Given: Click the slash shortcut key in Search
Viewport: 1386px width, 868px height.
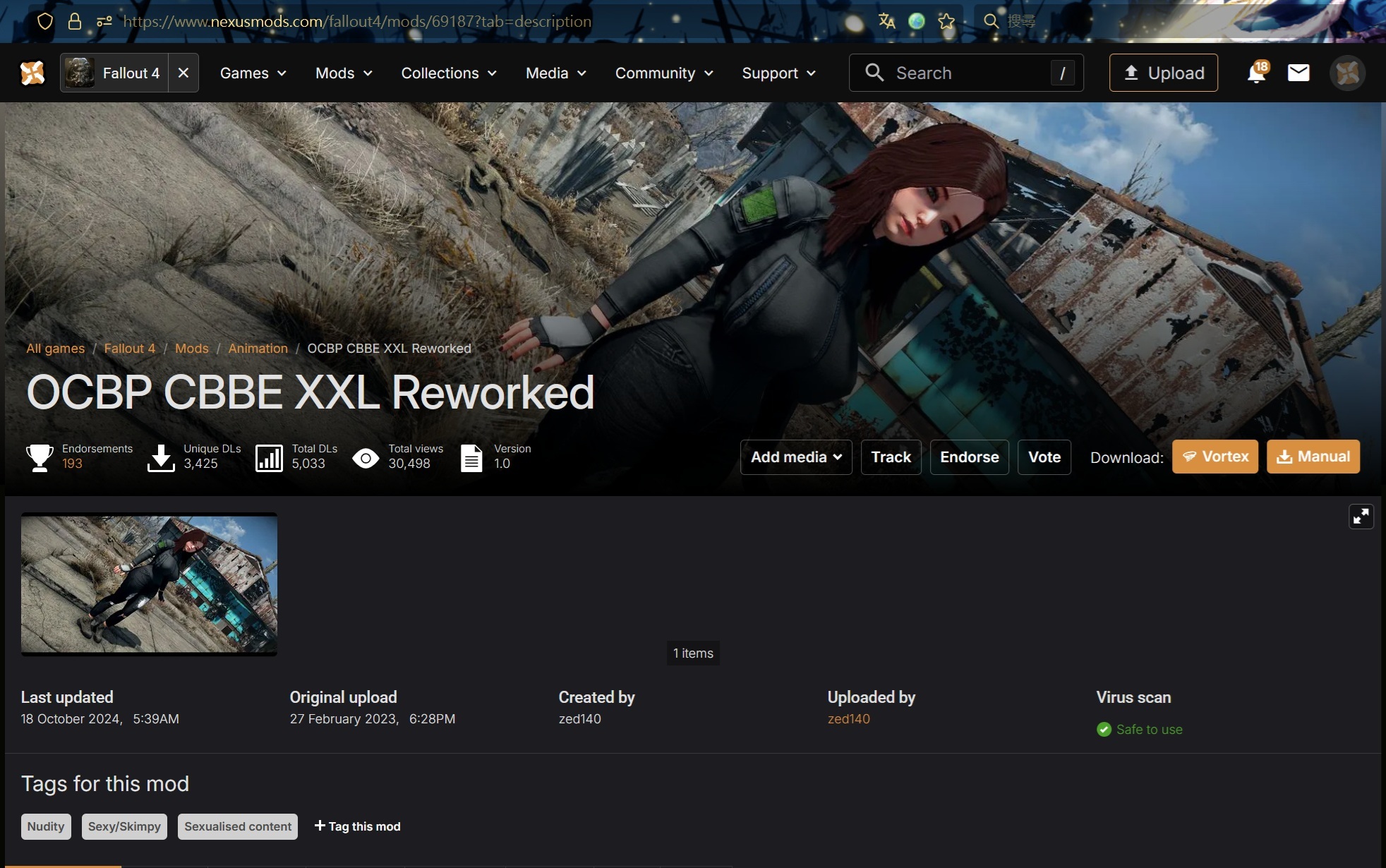Looking at the screenshot, I should click(1063, 73).
